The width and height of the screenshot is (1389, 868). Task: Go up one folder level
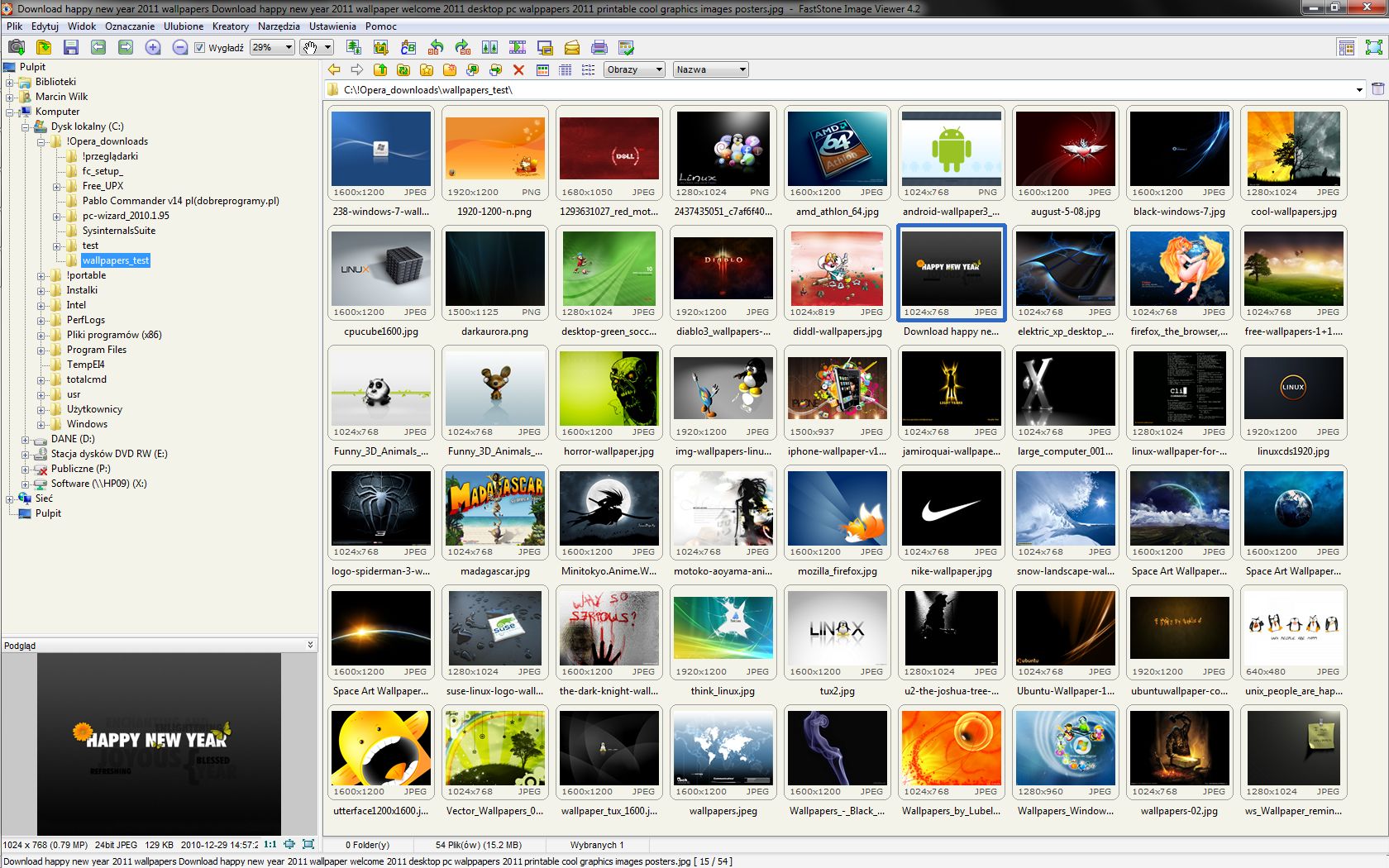[380, 70]
